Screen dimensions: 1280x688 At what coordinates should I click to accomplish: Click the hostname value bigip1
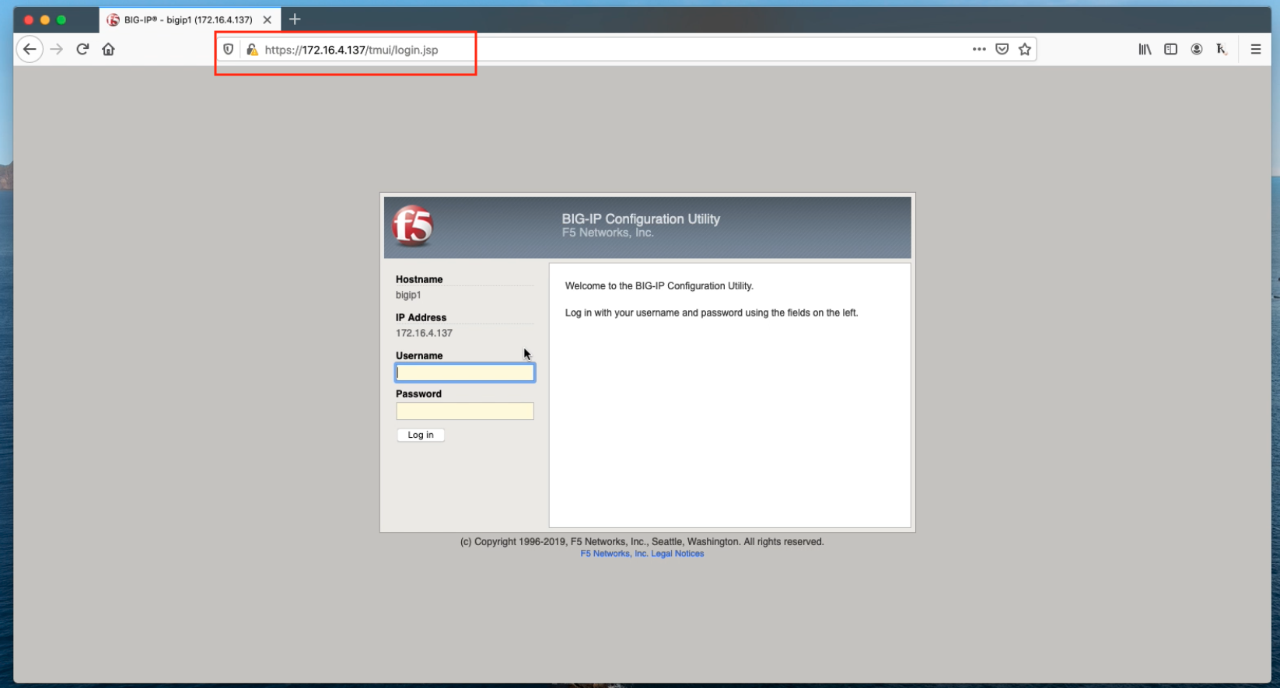pyautogui.click(x=409, y=295)
